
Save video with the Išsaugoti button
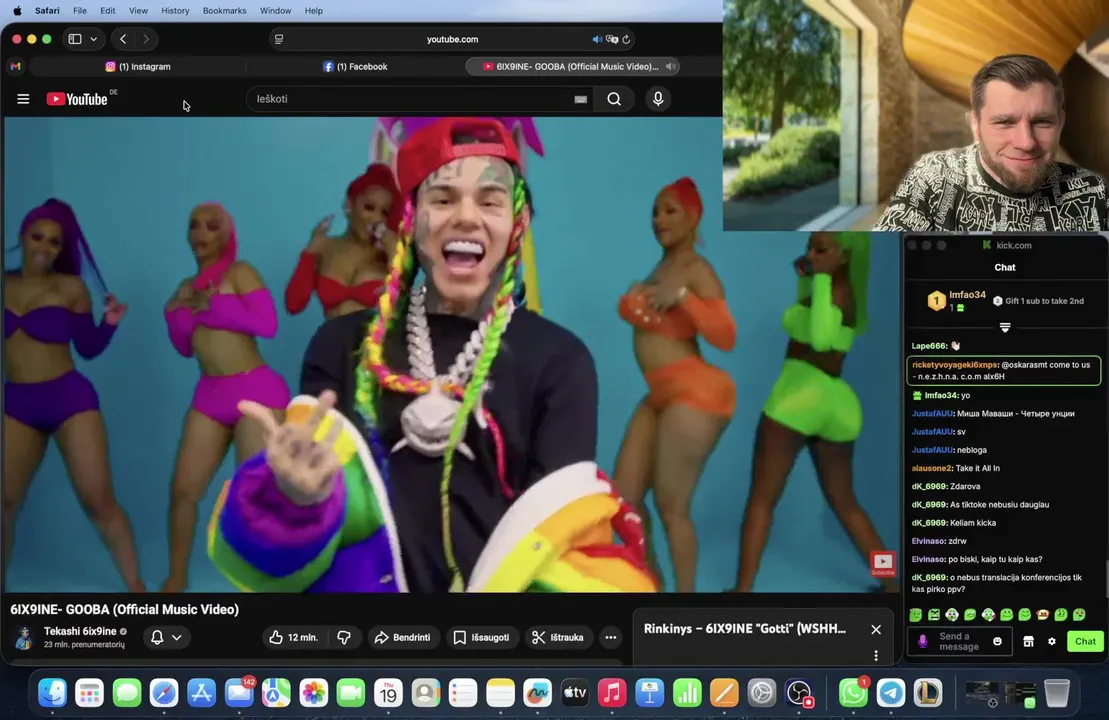pyautogui.click(x=482, y=637)
